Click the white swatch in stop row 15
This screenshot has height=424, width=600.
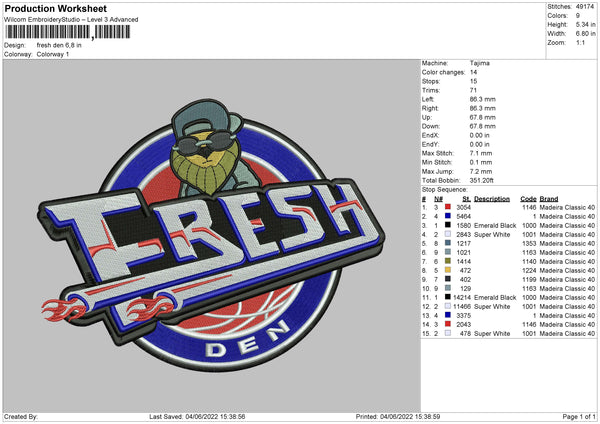447,333
